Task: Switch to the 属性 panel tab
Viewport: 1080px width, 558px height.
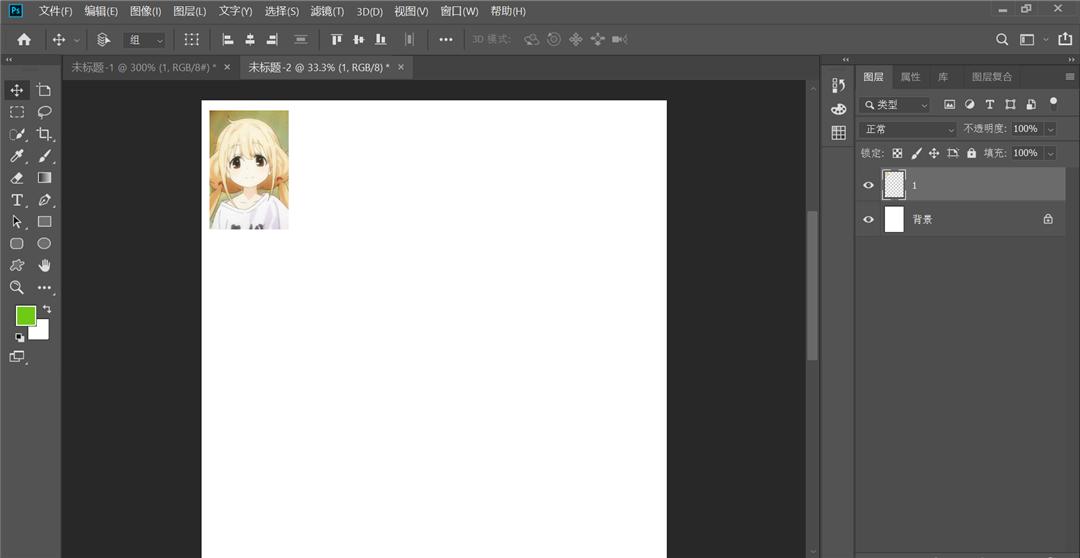Action: tap(910, 77)
